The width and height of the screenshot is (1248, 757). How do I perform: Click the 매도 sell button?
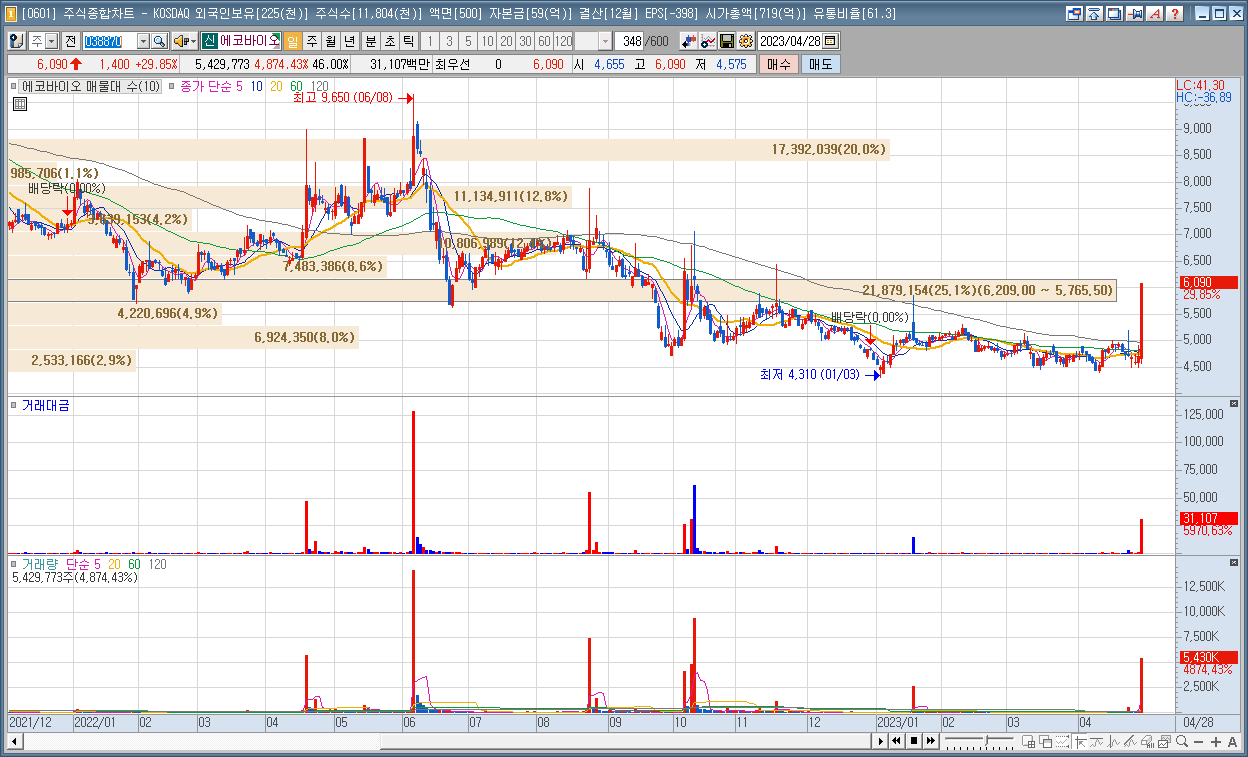[820, 64]
